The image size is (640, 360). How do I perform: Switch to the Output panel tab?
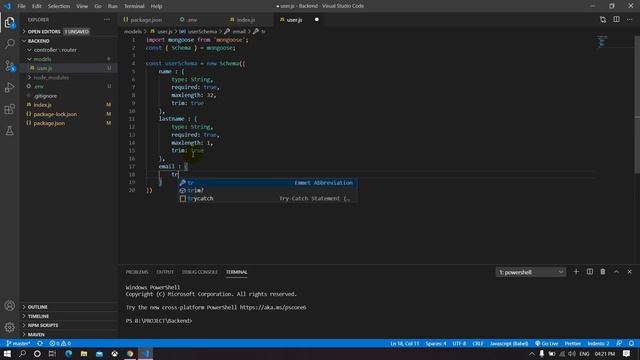(x=165, y=272)
